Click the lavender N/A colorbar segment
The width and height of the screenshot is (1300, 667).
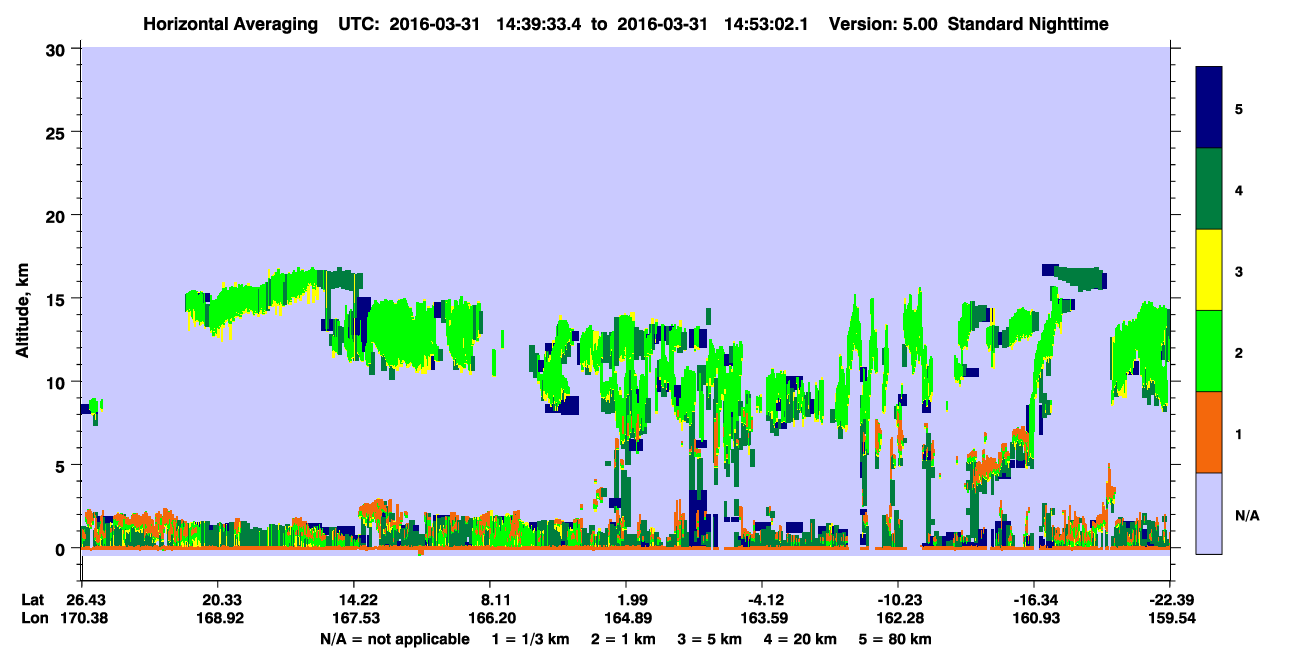click(x=1209, y=513)
